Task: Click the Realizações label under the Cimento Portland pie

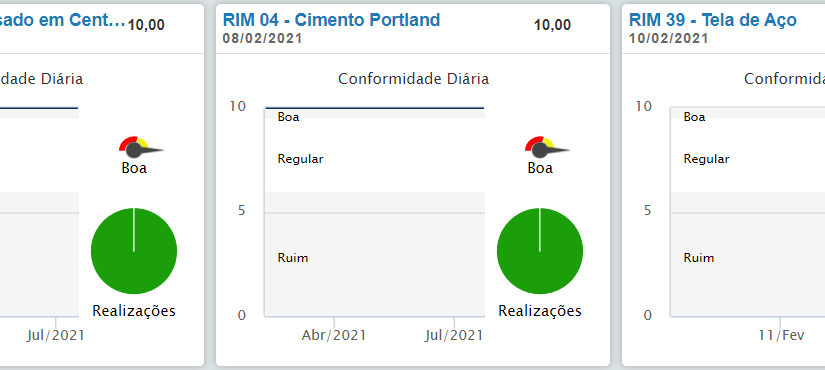Action: (x=540, y=311)
